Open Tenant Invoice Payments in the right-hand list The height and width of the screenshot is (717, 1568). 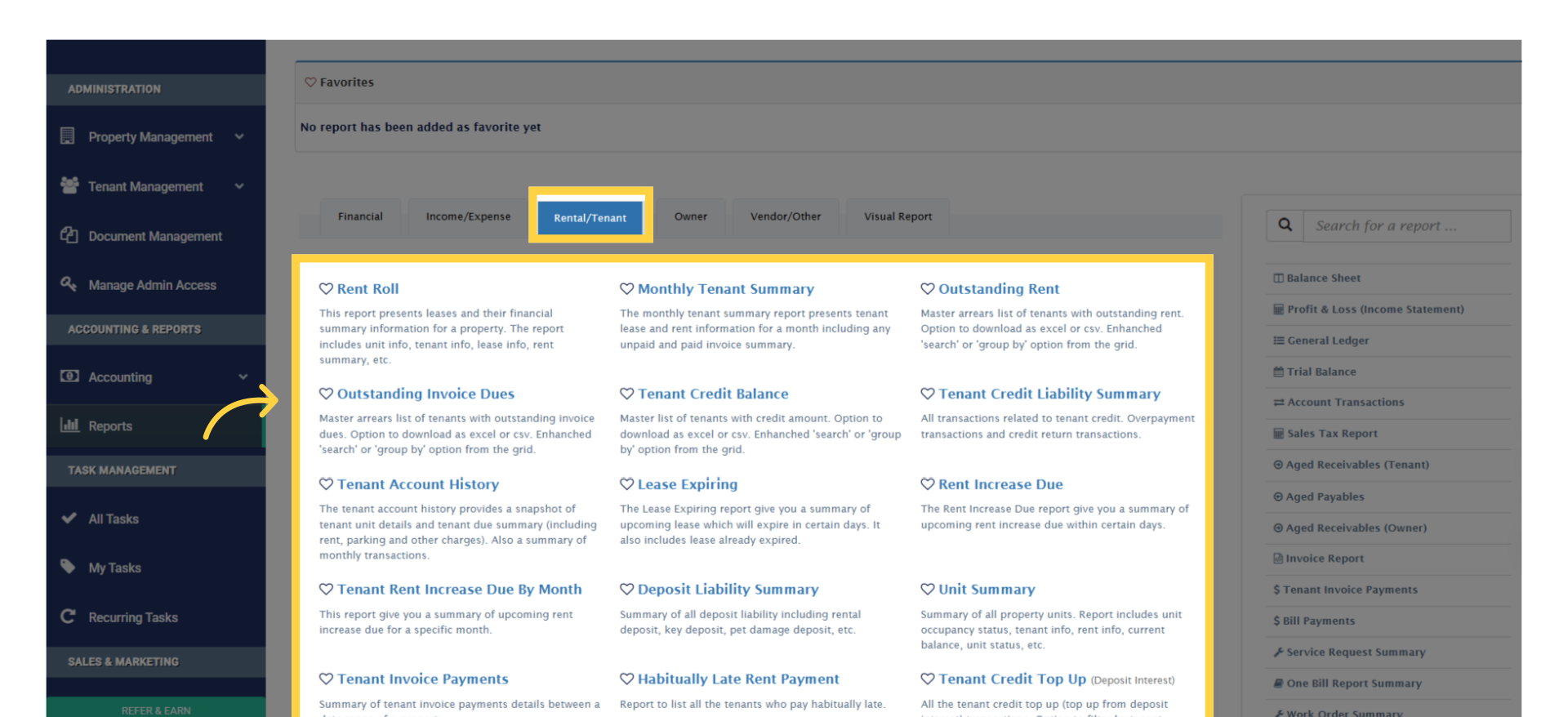1350,590
